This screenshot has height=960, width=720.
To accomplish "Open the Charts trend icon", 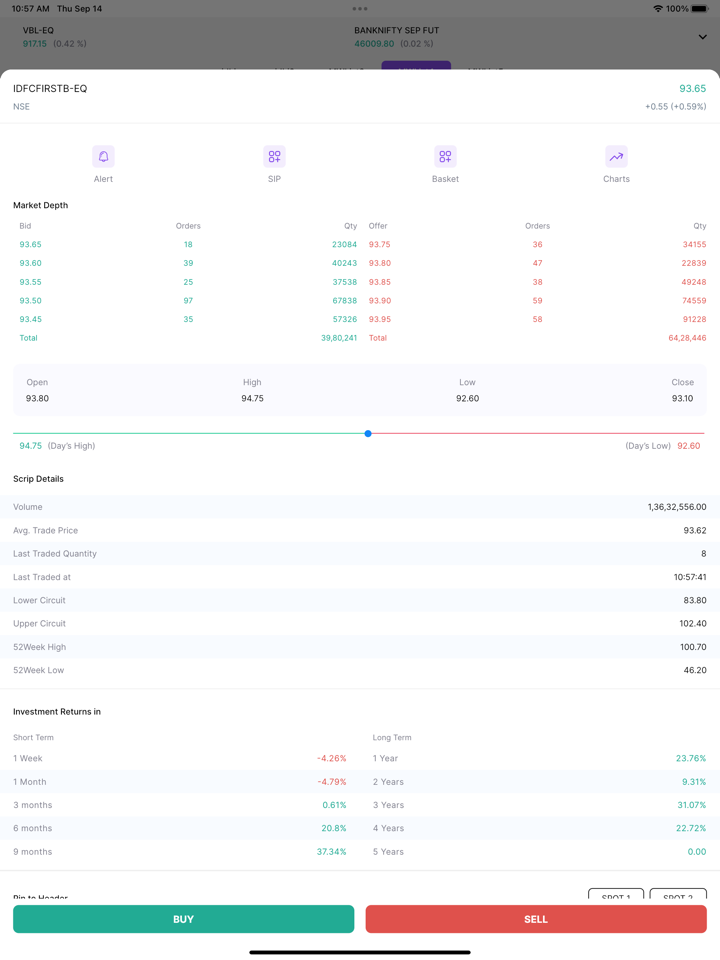I will (x=616, y=157).
